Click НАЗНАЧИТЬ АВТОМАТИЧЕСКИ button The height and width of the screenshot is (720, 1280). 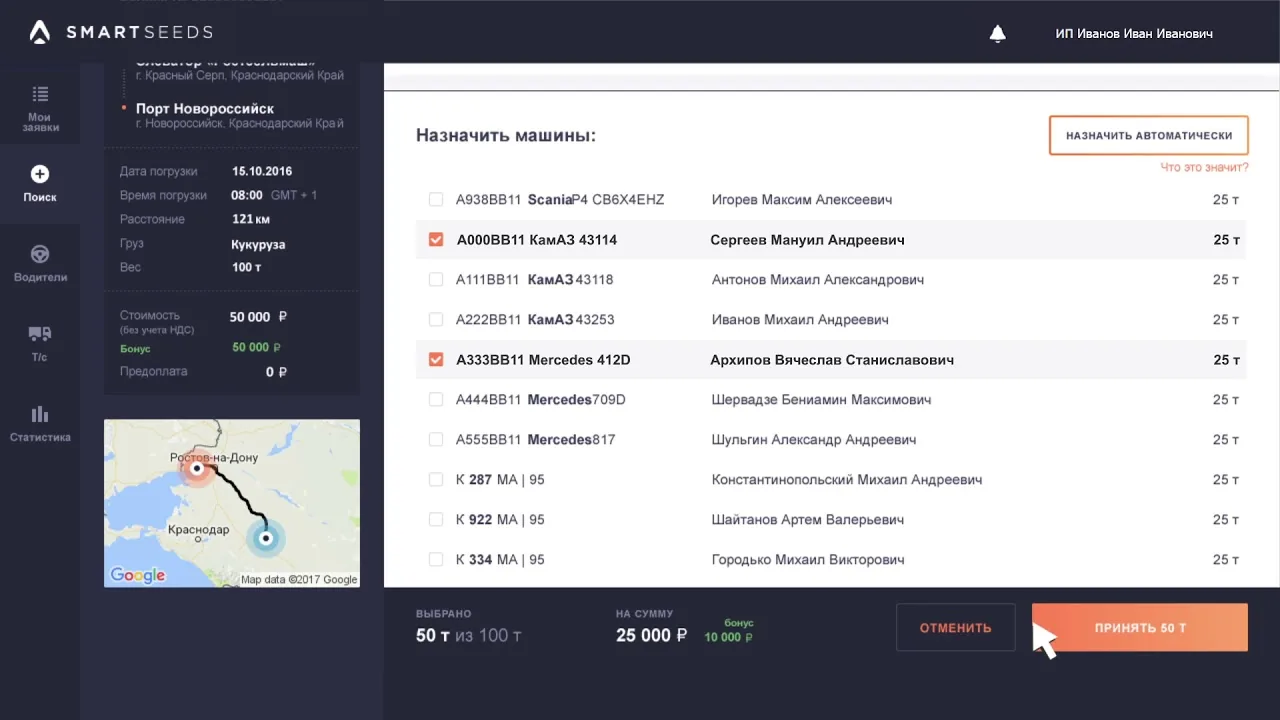(1149, 135)
